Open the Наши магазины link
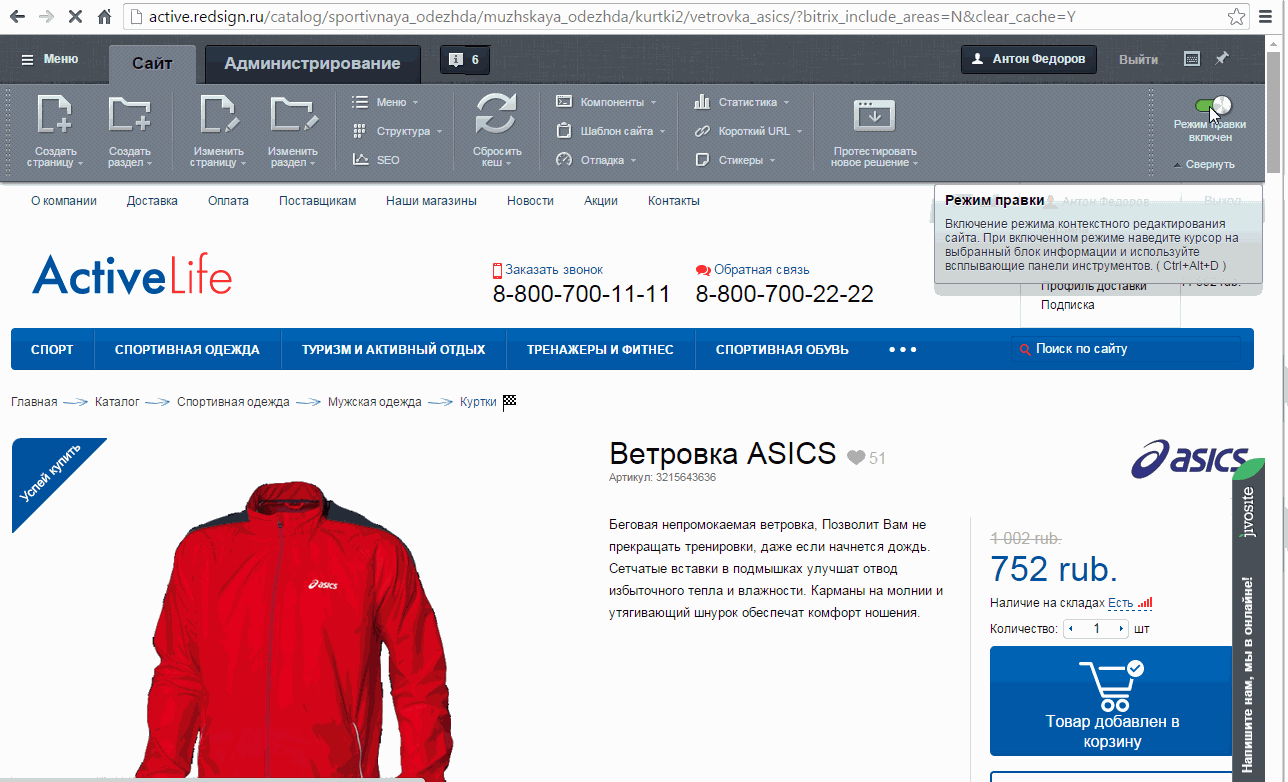The width and height of the screenshot is (1288, 782). point(431,201)
